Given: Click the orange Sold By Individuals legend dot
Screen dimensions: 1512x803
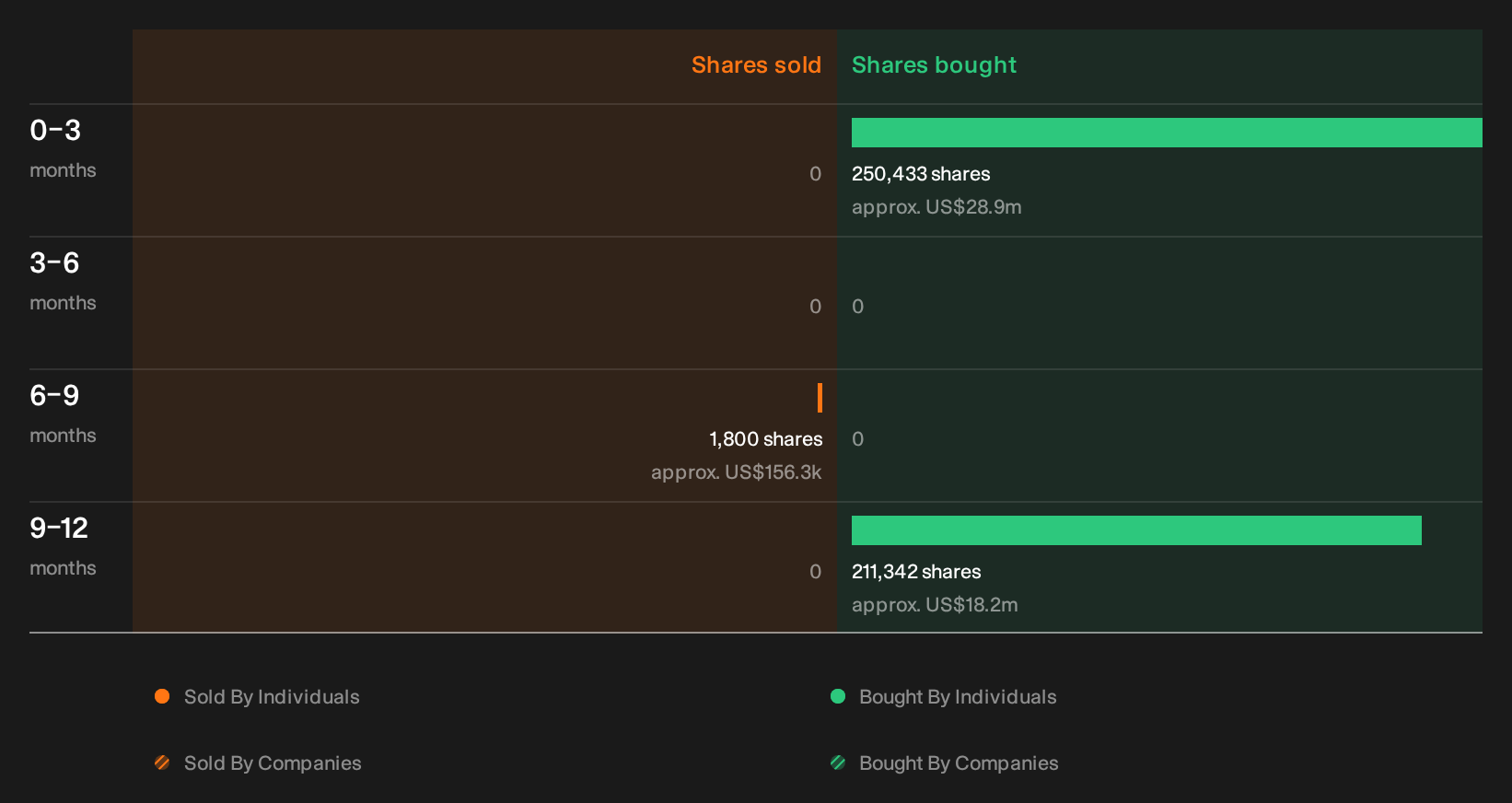Looking at the screenshot, I should click(162, 696).
